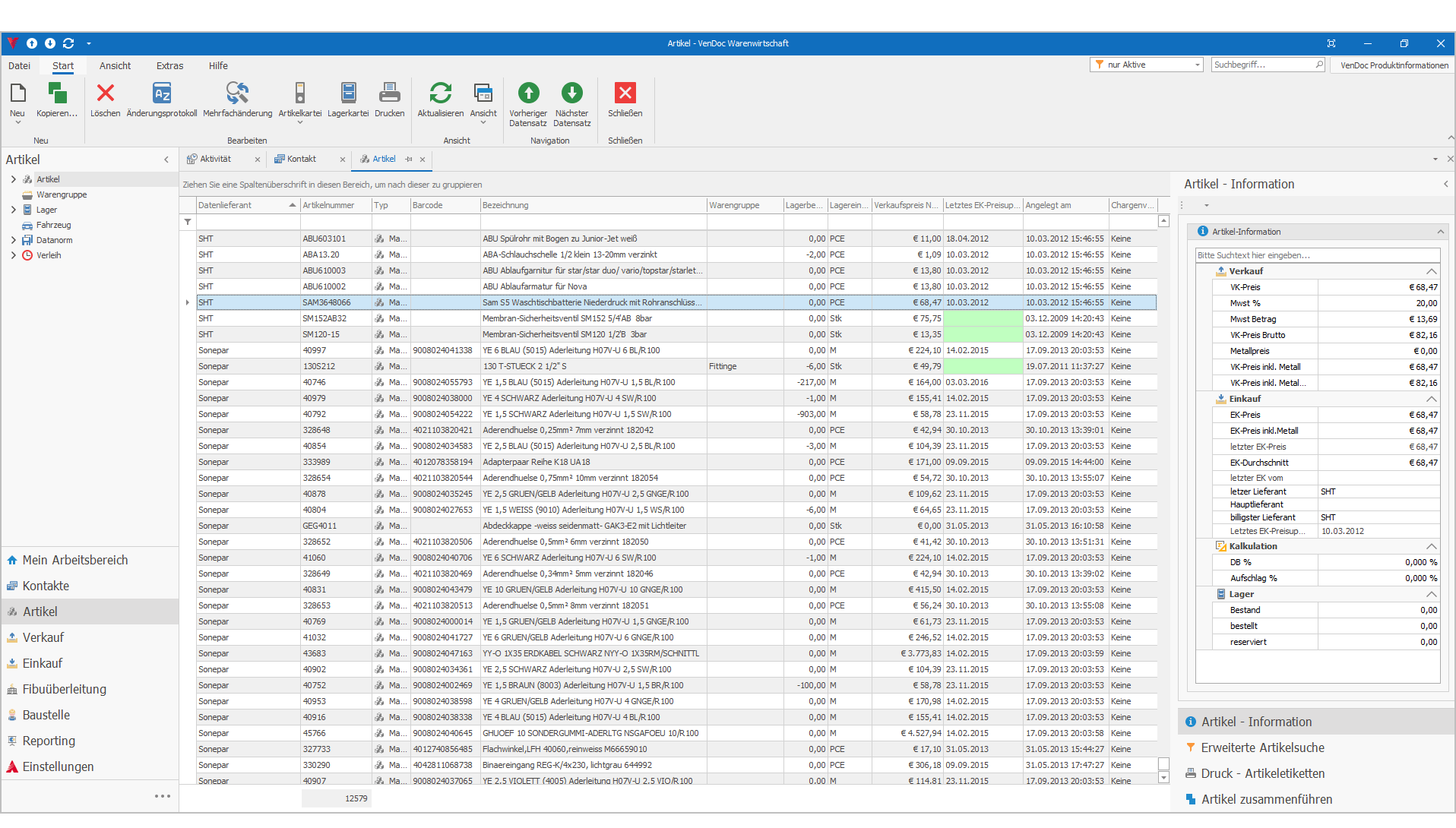
Task: Click the Drucken icon
Action: [389, 99]
